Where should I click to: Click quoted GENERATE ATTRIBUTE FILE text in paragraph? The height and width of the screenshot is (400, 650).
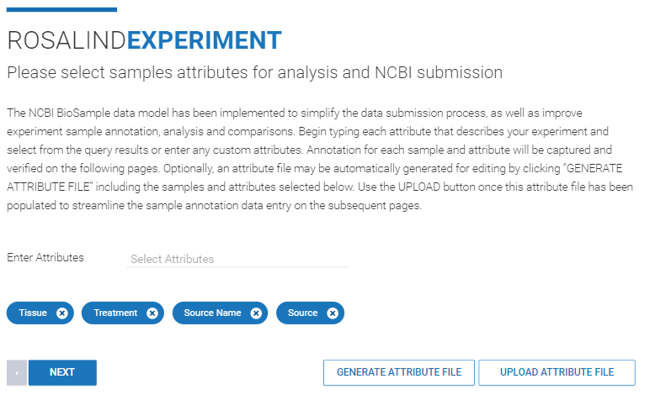314,177
